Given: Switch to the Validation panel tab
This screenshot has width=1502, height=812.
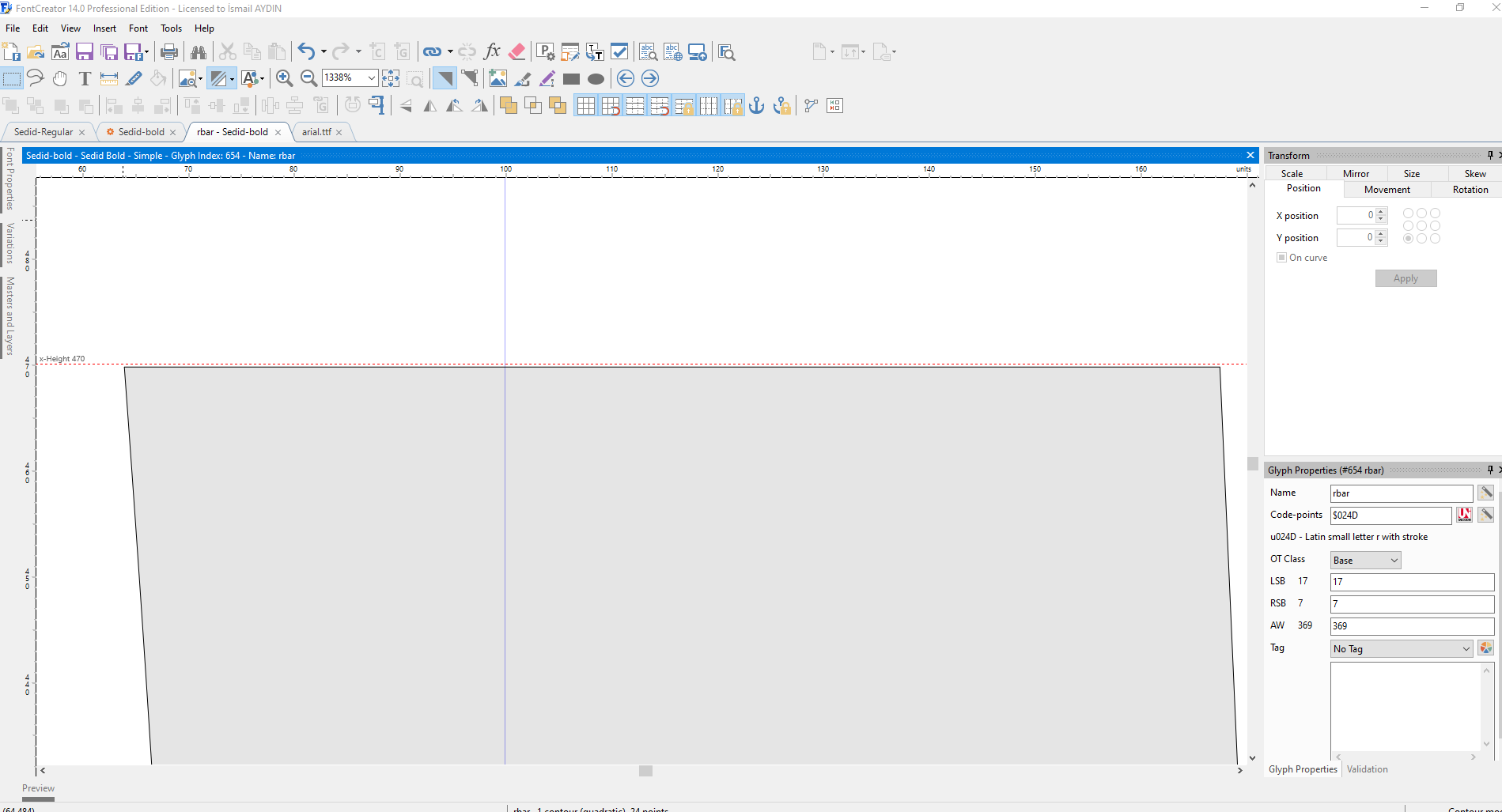Looking at the screenshot, I should point(1367,769).
